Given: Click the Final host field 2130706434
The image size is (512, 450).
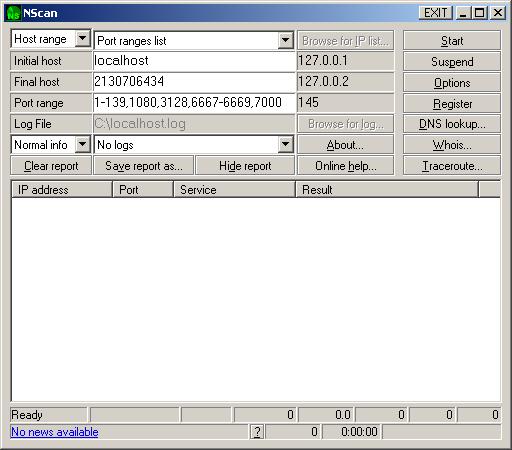Looking at the screenshot, I should coord(194,82).
